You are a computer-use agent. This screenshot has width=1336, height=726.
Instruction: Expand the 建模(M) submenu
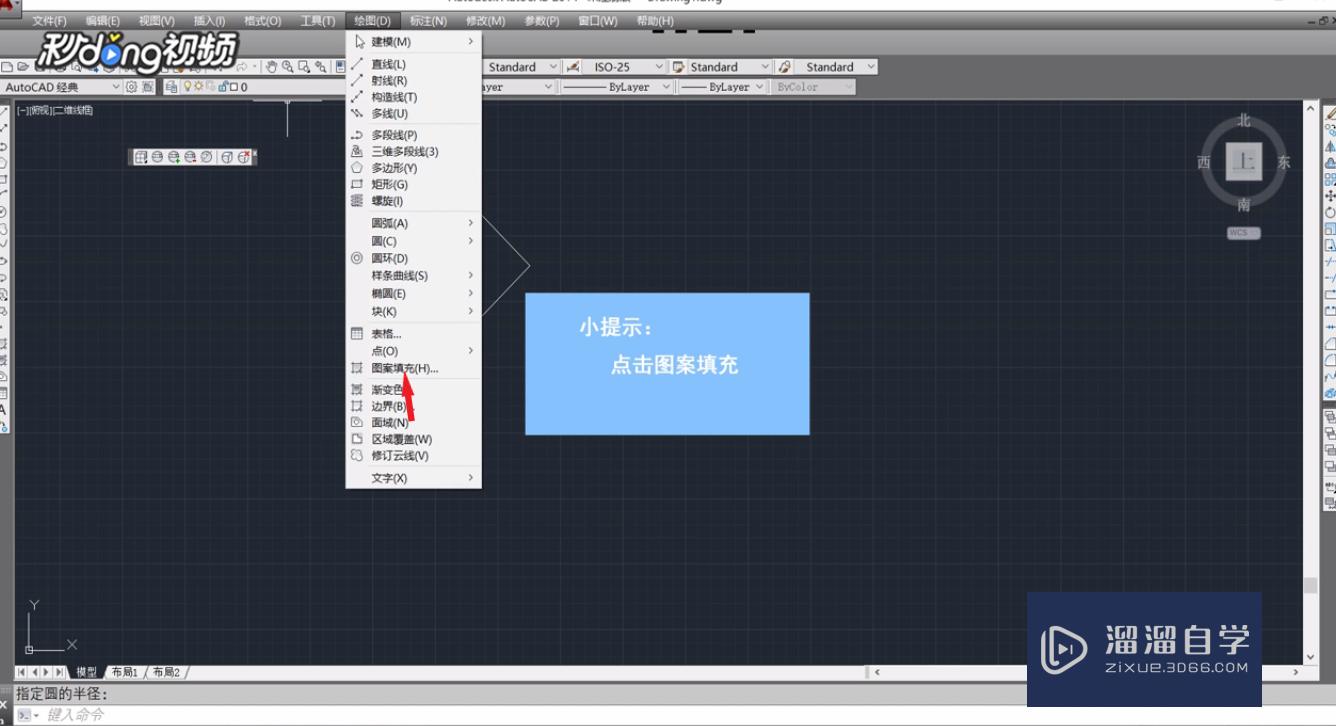point(414,42)
